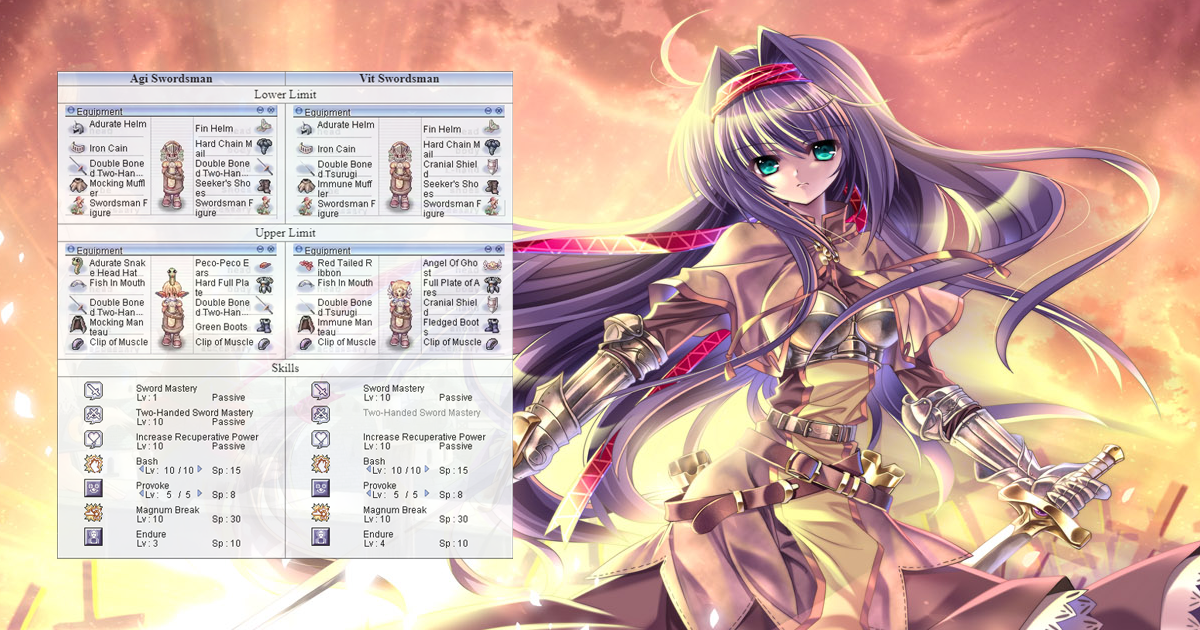The image size is (1200, 630).
Task: Click Immune Muffler icon in Vit Lower Limit equipment
Action: [x=305, y=186]
